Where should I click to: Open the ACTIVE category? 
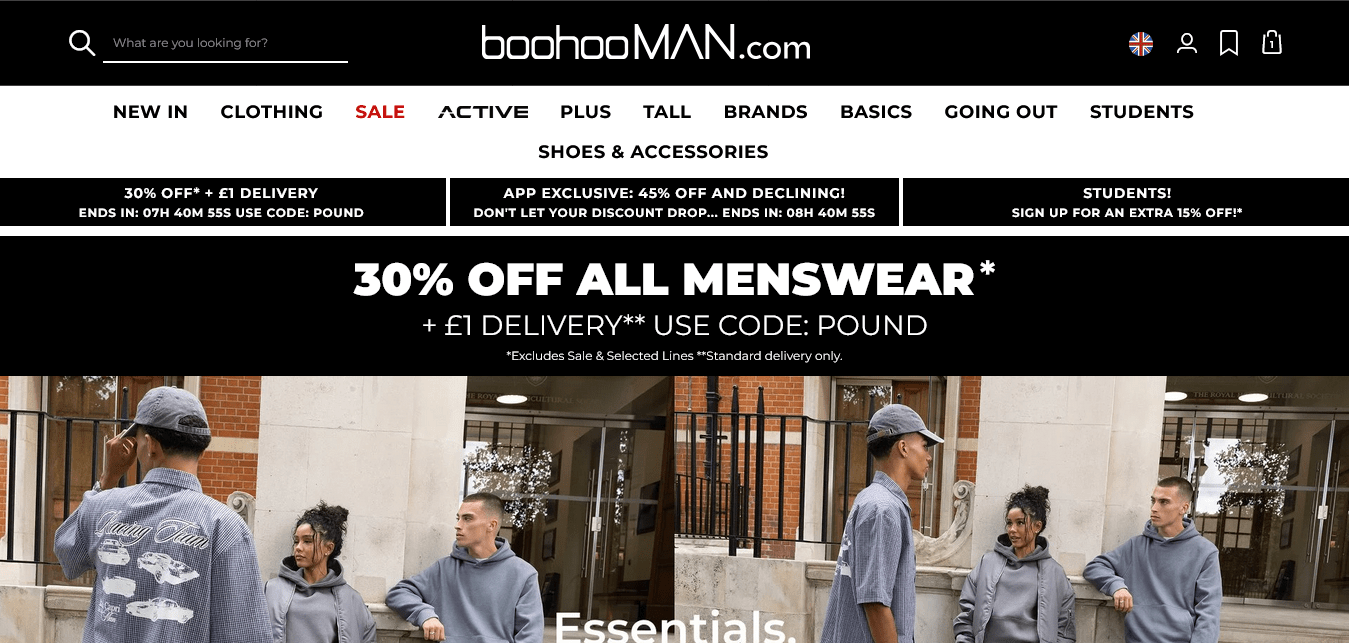[483, 112]
